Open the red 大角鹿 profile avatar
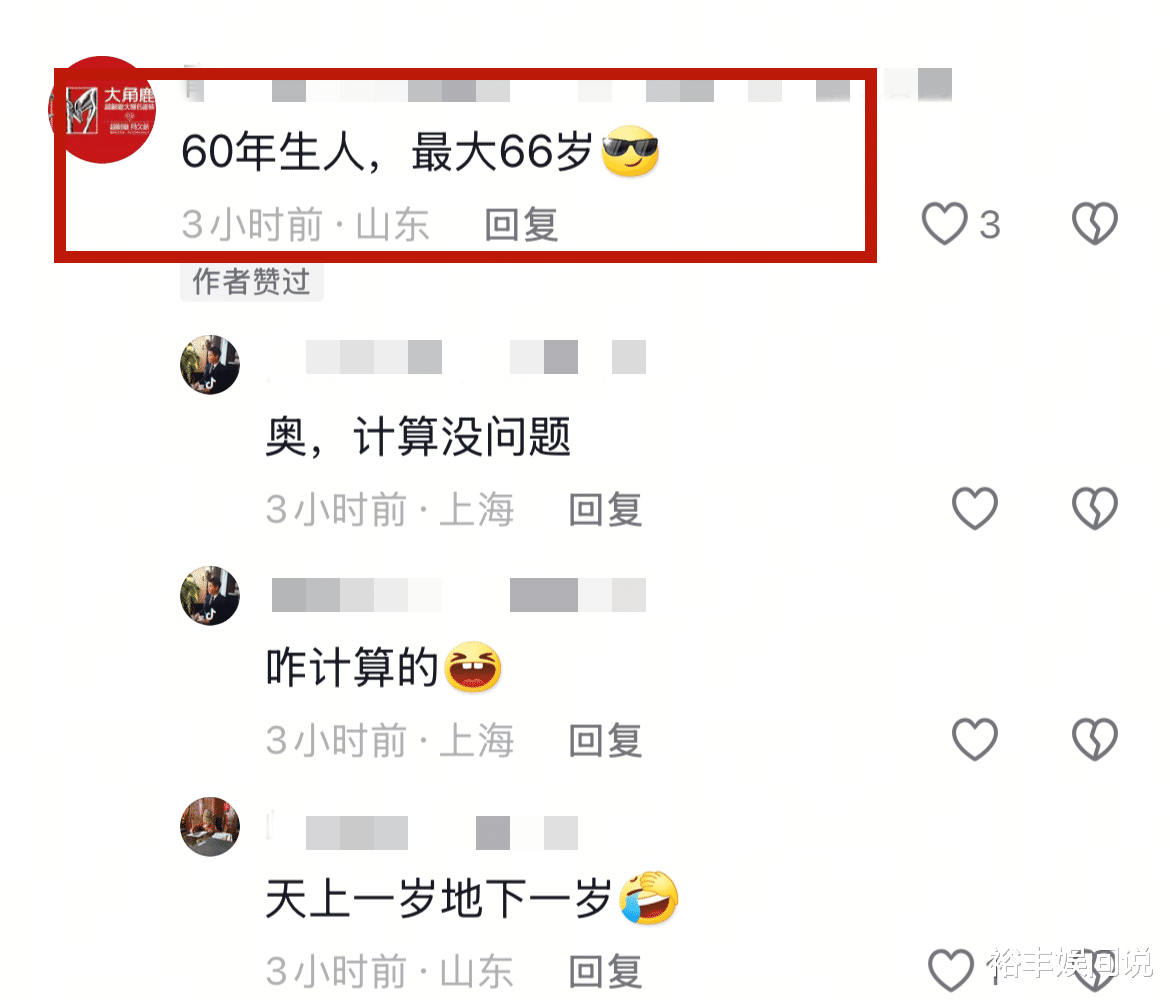This screenshot has height=1000, width=1170. pyautogui.click(x=102, y=110)
